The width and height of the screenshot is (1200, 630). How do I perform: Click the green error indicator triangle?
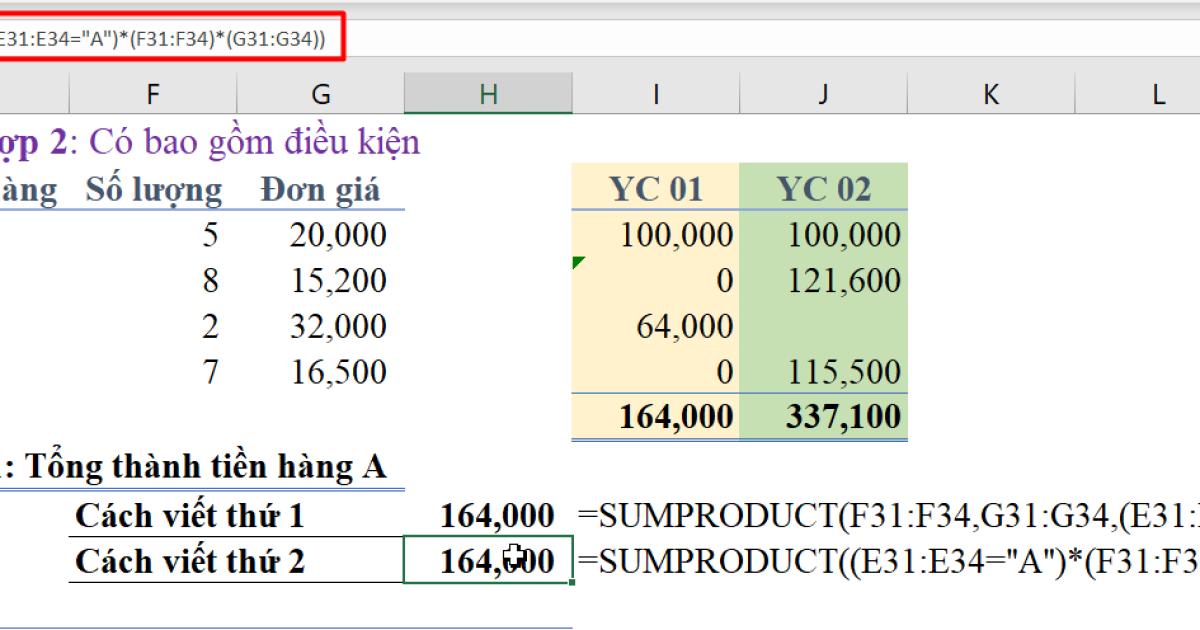(x=578, y=260)
